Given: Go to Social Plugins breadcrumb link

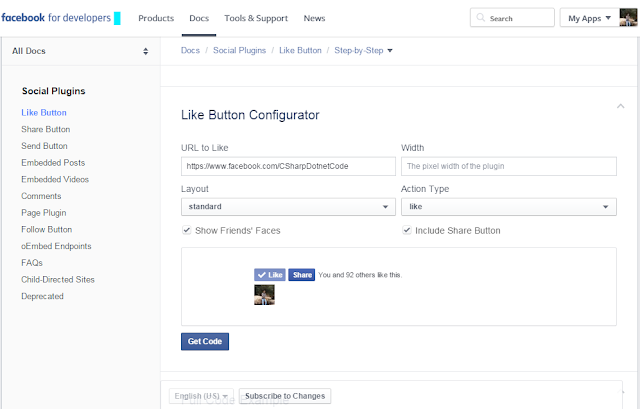Looking at the screenshot, I should coord(239,51).
